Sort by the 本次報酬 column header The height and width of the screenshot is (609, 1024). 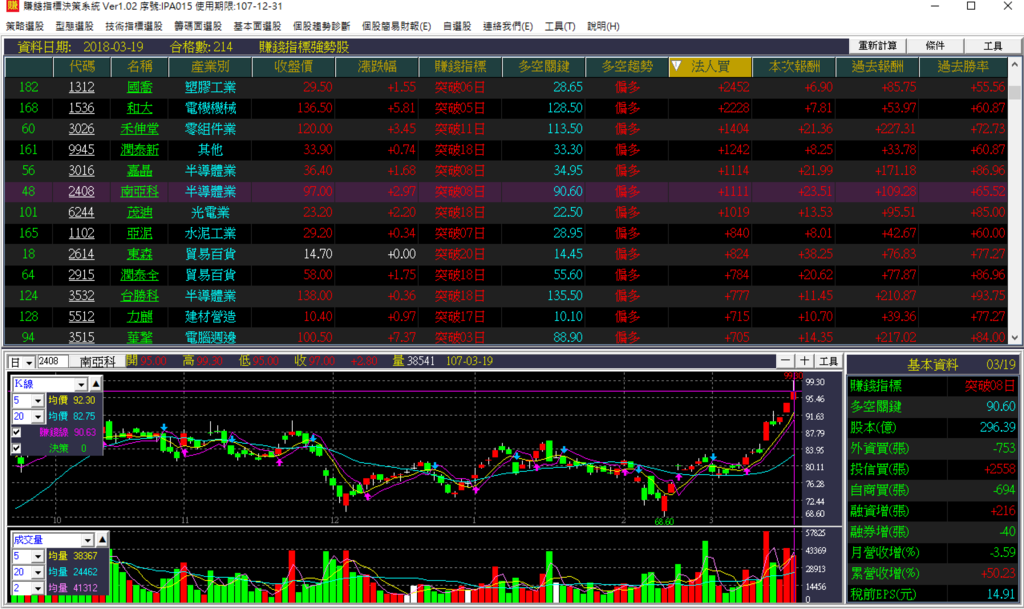click(794, 67)
